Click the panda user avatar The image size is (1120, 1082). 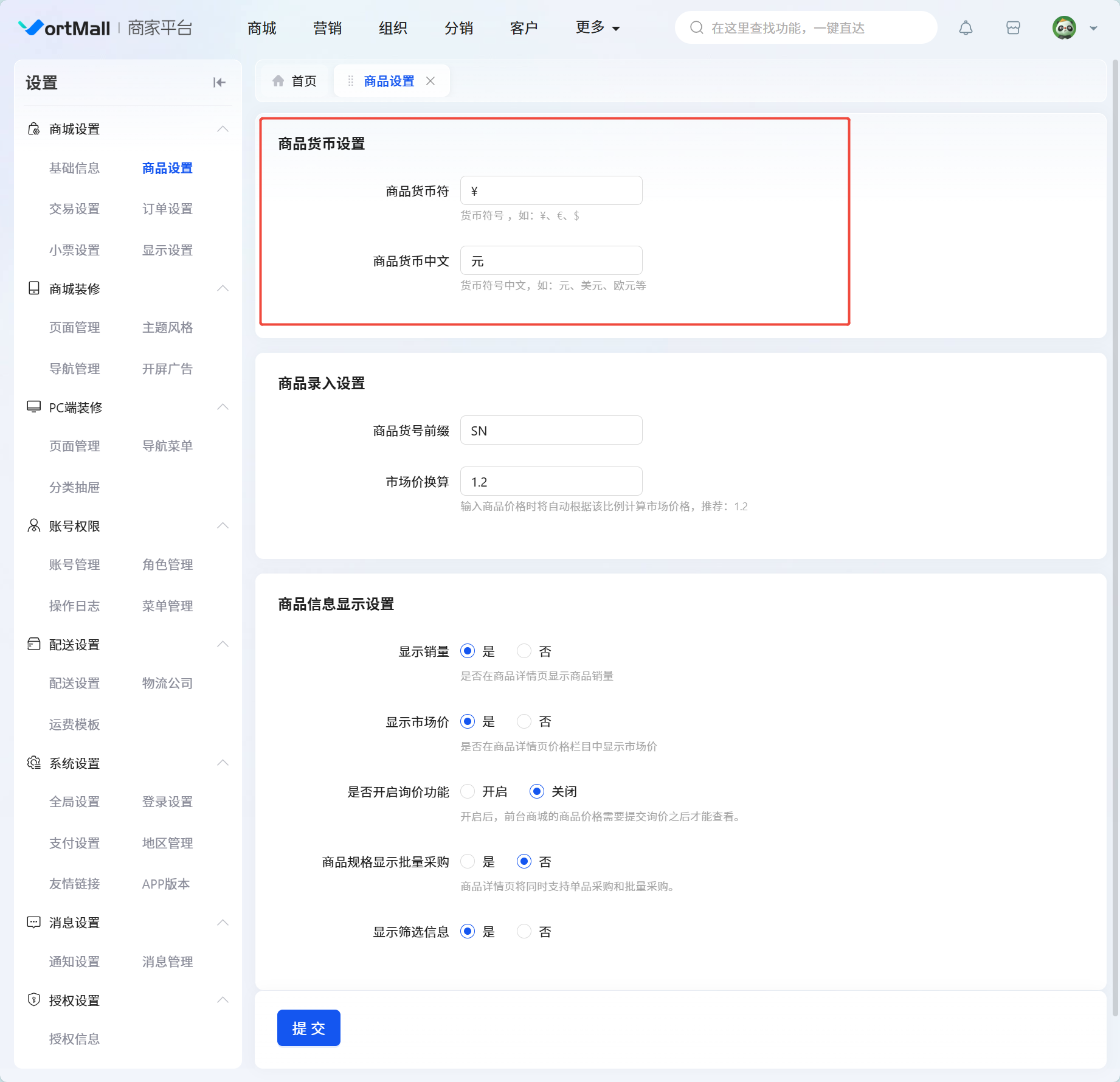click(x=1064, y=28)
